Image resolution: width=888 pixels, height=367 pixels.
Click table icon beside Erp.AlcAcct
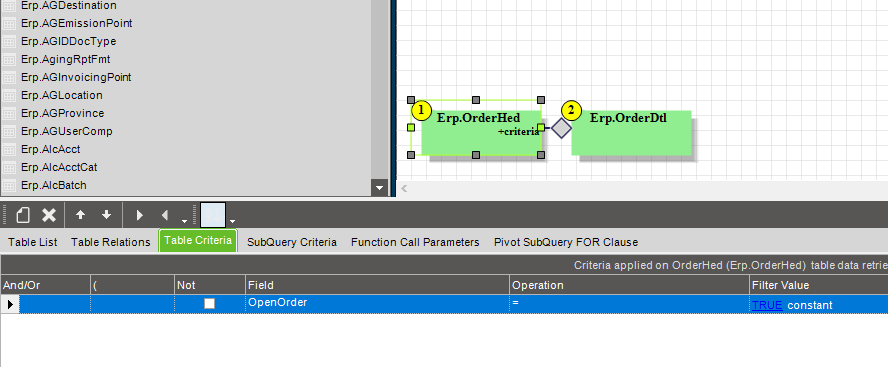pyautogui.click(x=8, y=150)
